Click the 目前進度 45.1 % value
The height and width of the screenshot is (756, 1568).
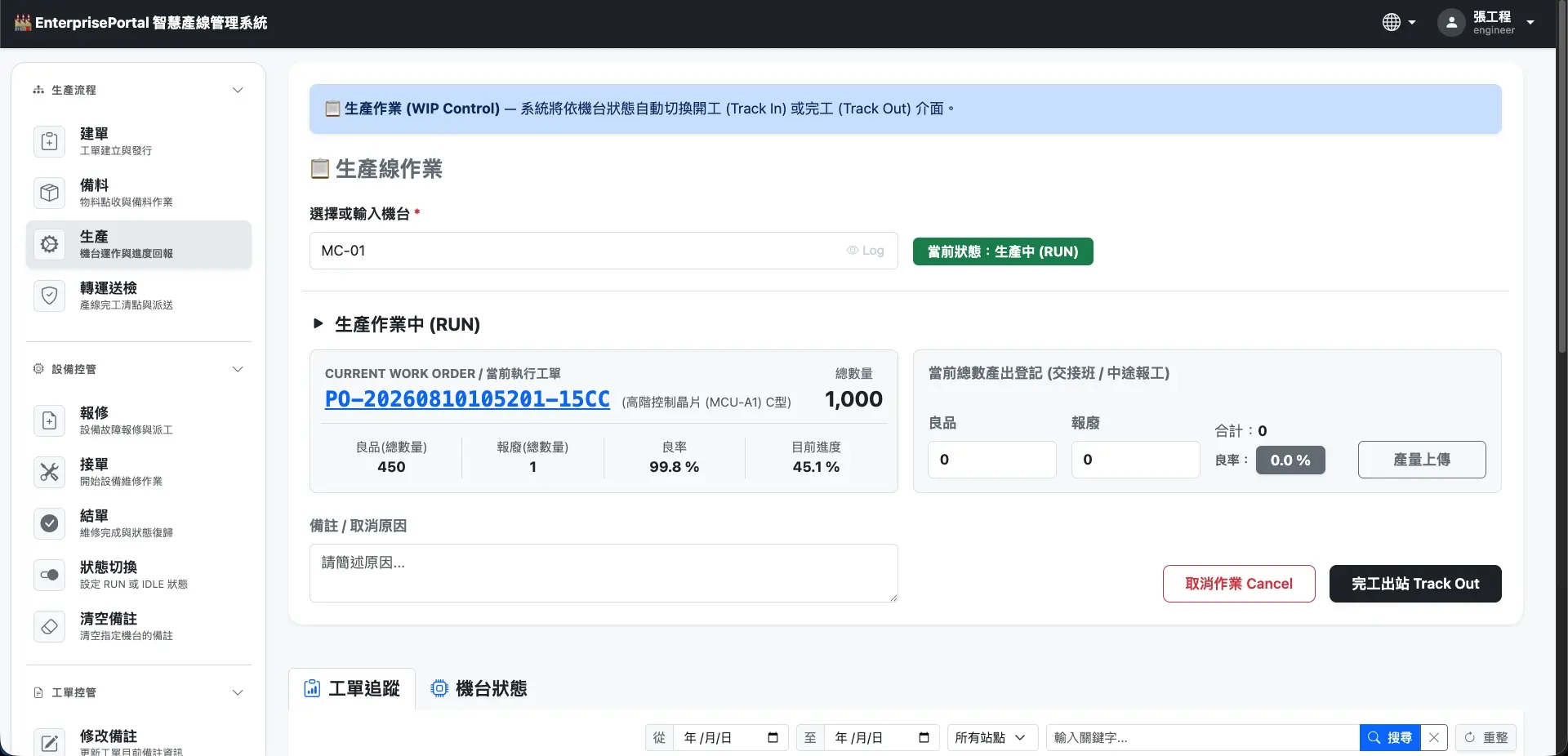coord(816,467)
